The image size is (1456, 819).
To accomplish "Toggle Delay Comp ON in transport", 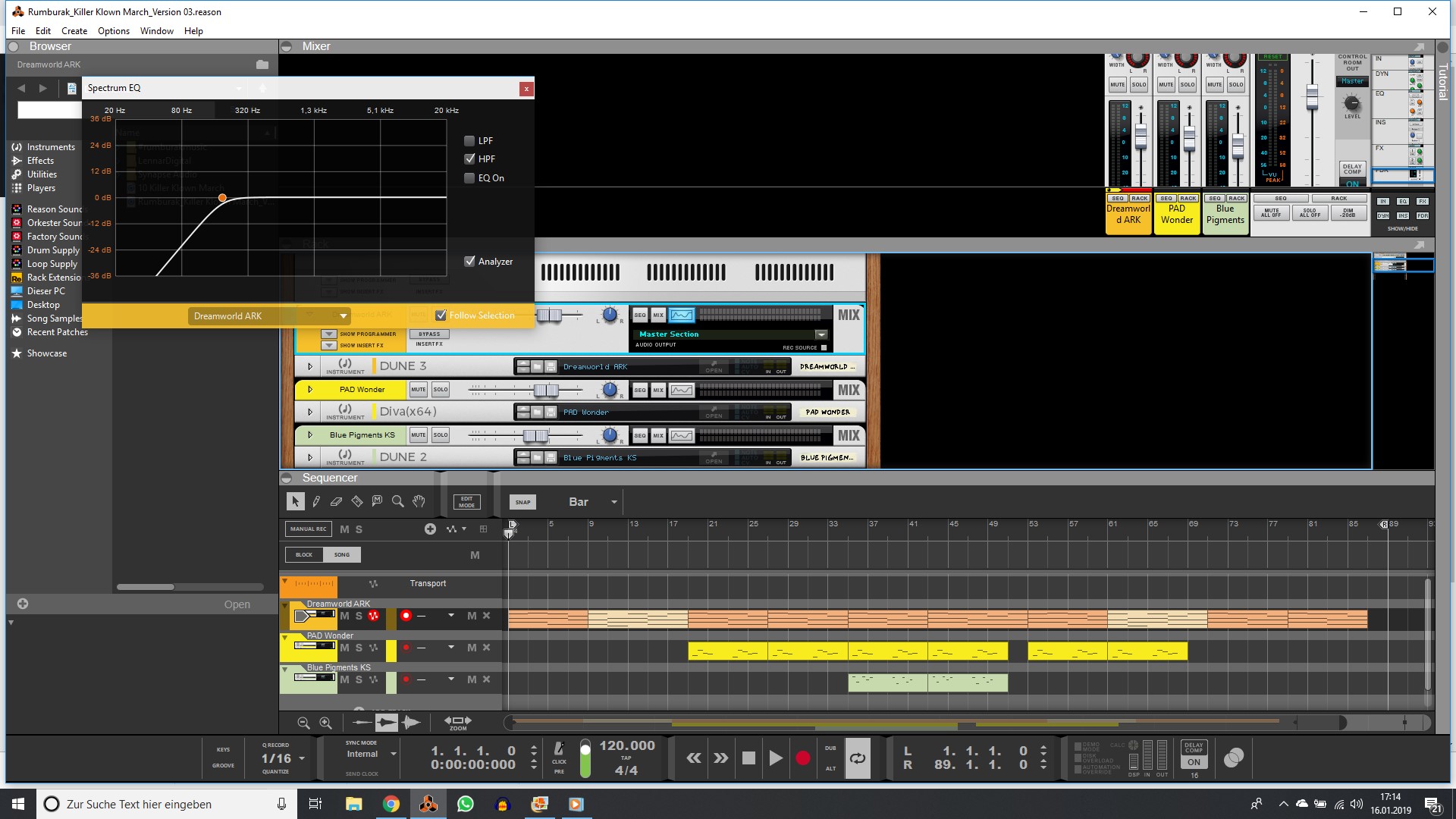I will tap(1194, 762).
